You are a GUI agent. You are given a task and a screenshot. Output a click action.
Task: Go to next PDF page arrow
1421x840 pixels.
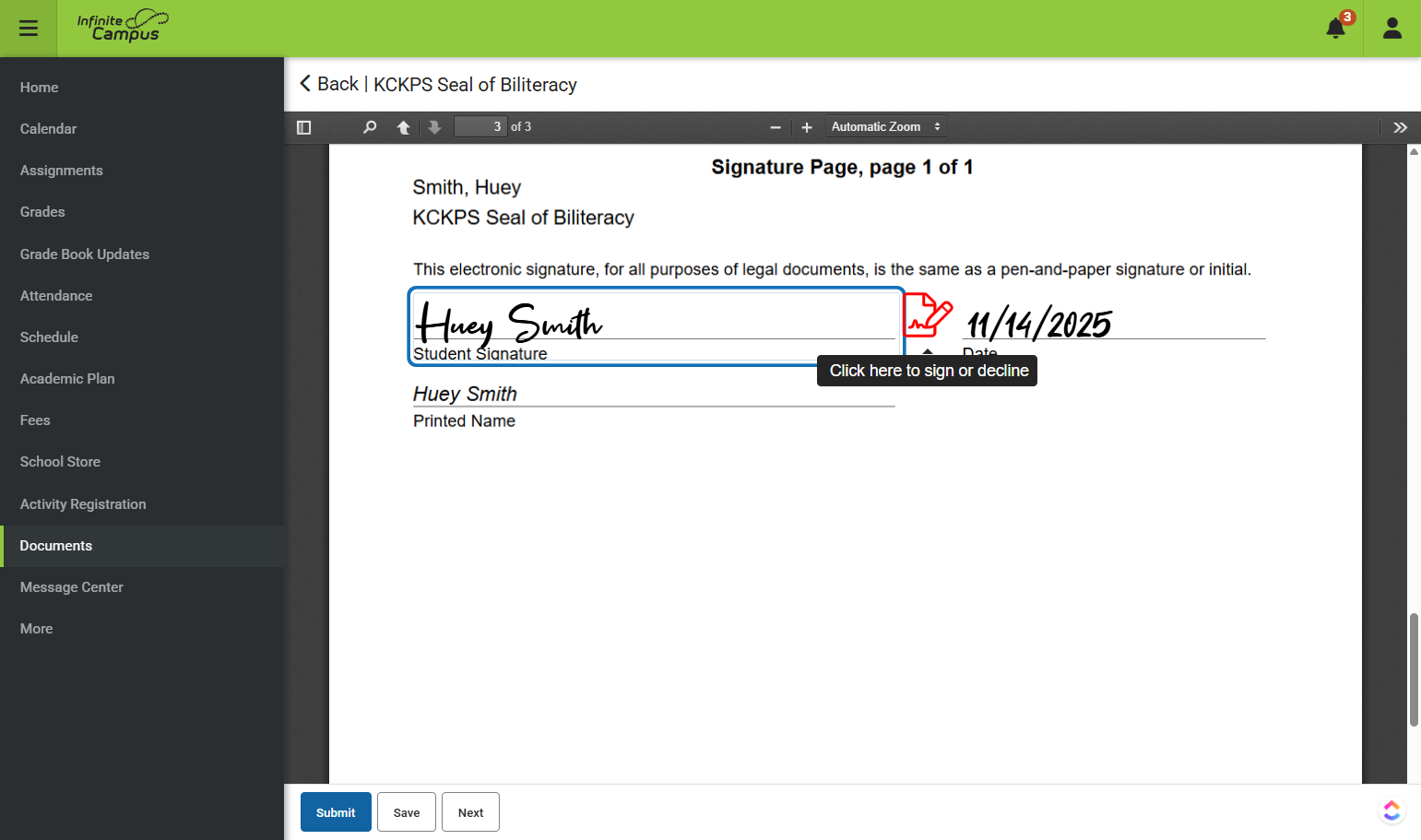(x=435, y=127)
